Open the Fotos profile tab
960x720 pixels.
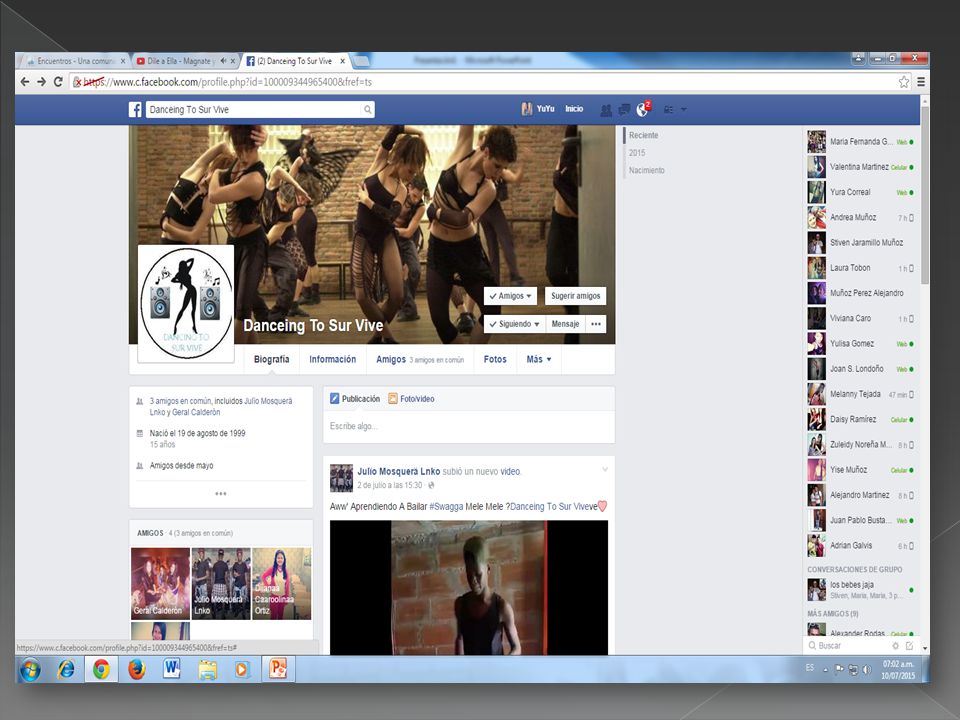click(x=495, y=359)
